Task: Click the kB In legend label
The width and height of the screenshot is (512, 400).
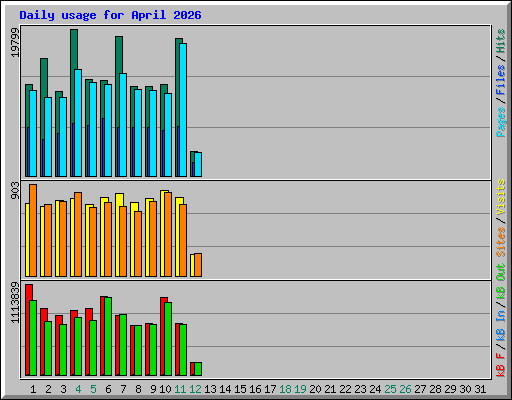Action: coord(501,326)
